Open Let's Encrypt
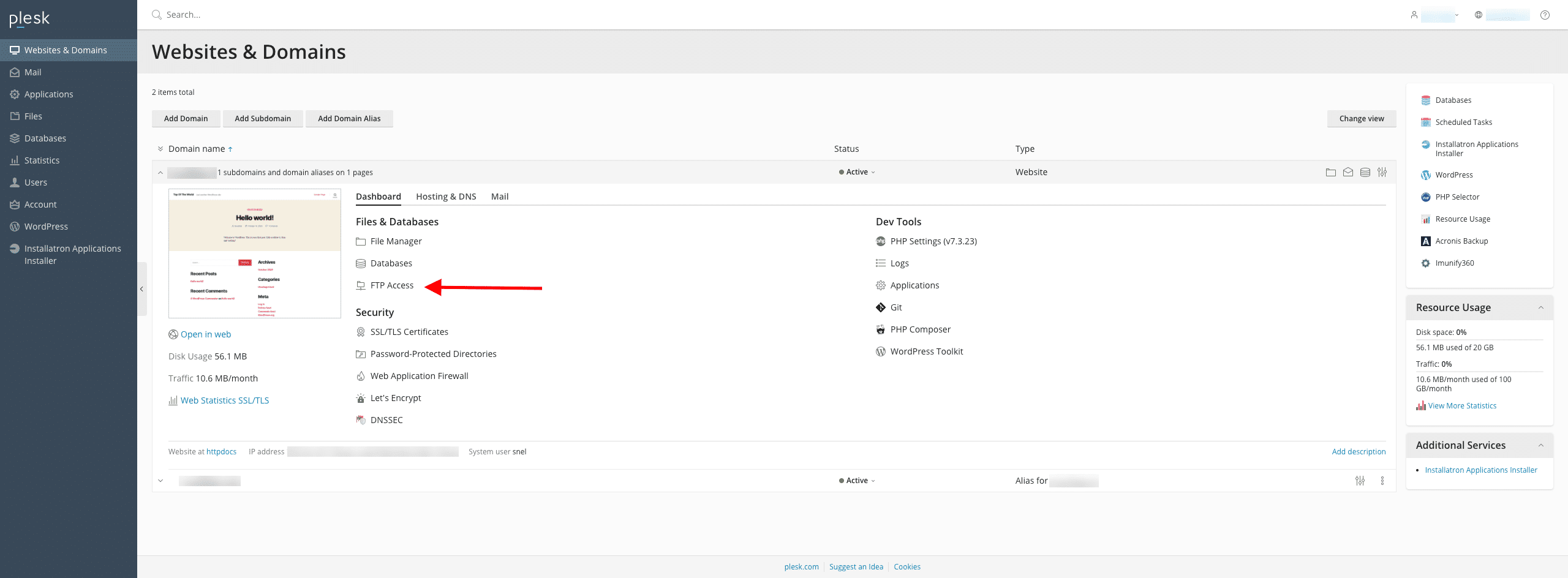This screenshot has width=1568, height=578. tap(388, 398)
